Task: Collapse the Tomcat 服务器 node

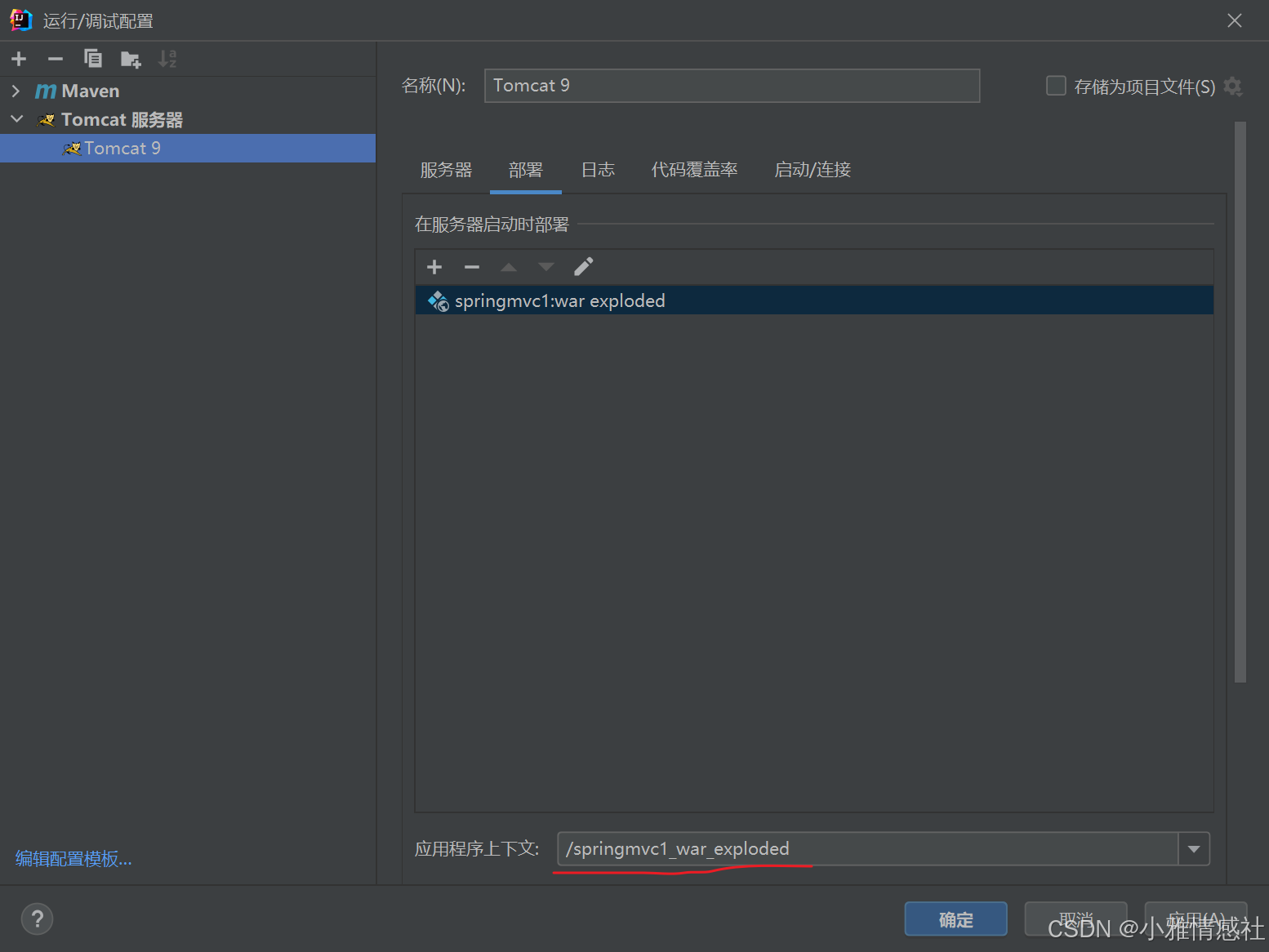Action: [16, 119]
